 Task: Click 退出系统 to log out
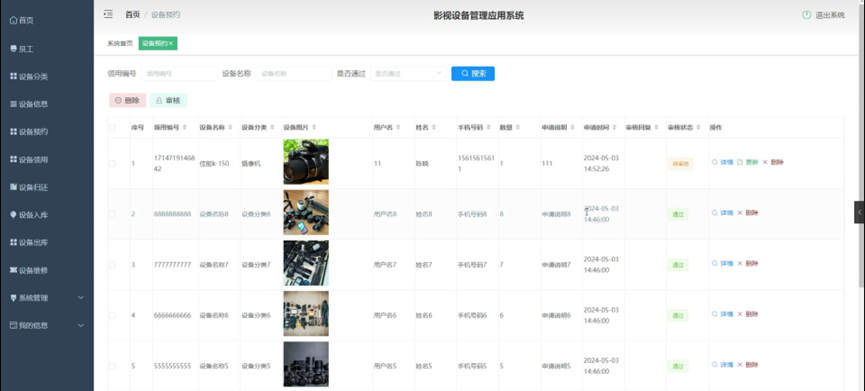pyautogui.click(x=823, y=15)
